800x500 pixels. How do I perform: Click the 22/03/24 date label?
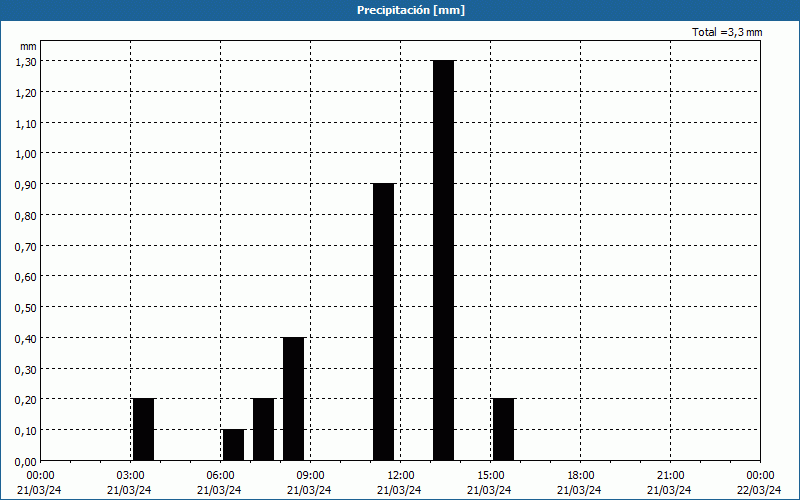click(759, 490)
